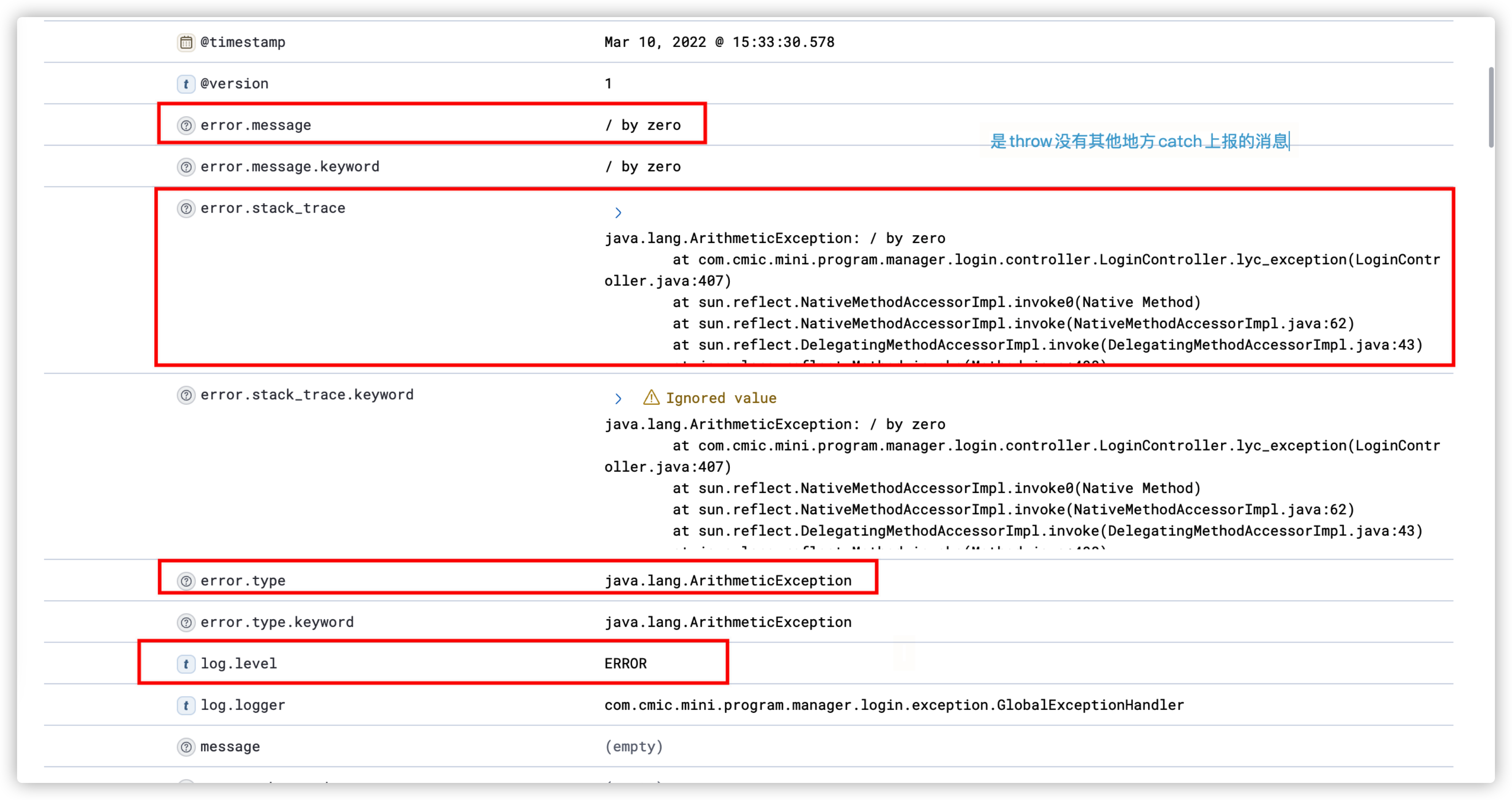Click the Ignored value warning triangle icon

651,398
